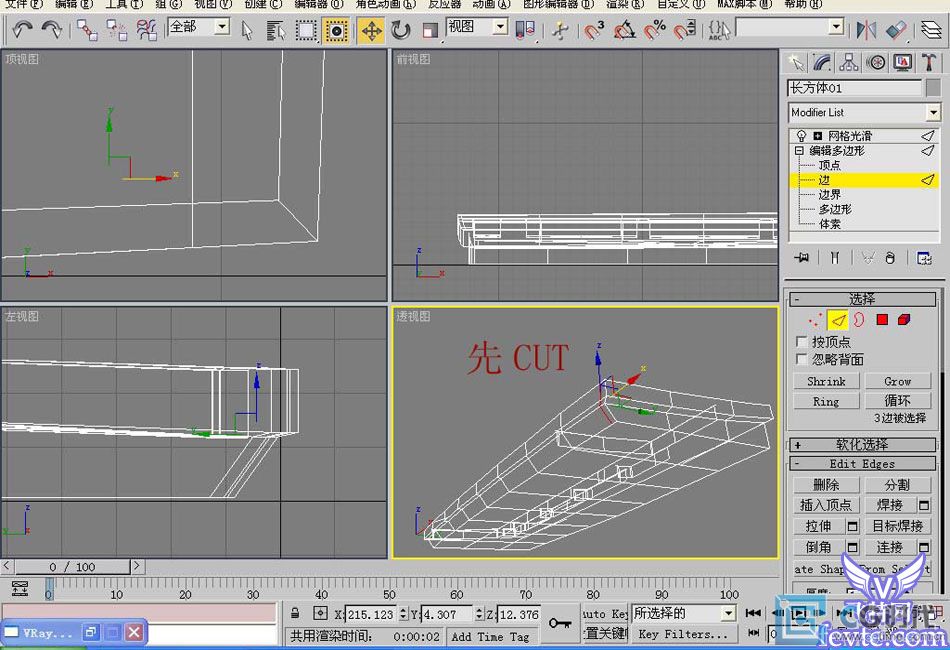Select the 体素 sub-object level
Screen dimensions: 950x650
(x=829, y=224)
